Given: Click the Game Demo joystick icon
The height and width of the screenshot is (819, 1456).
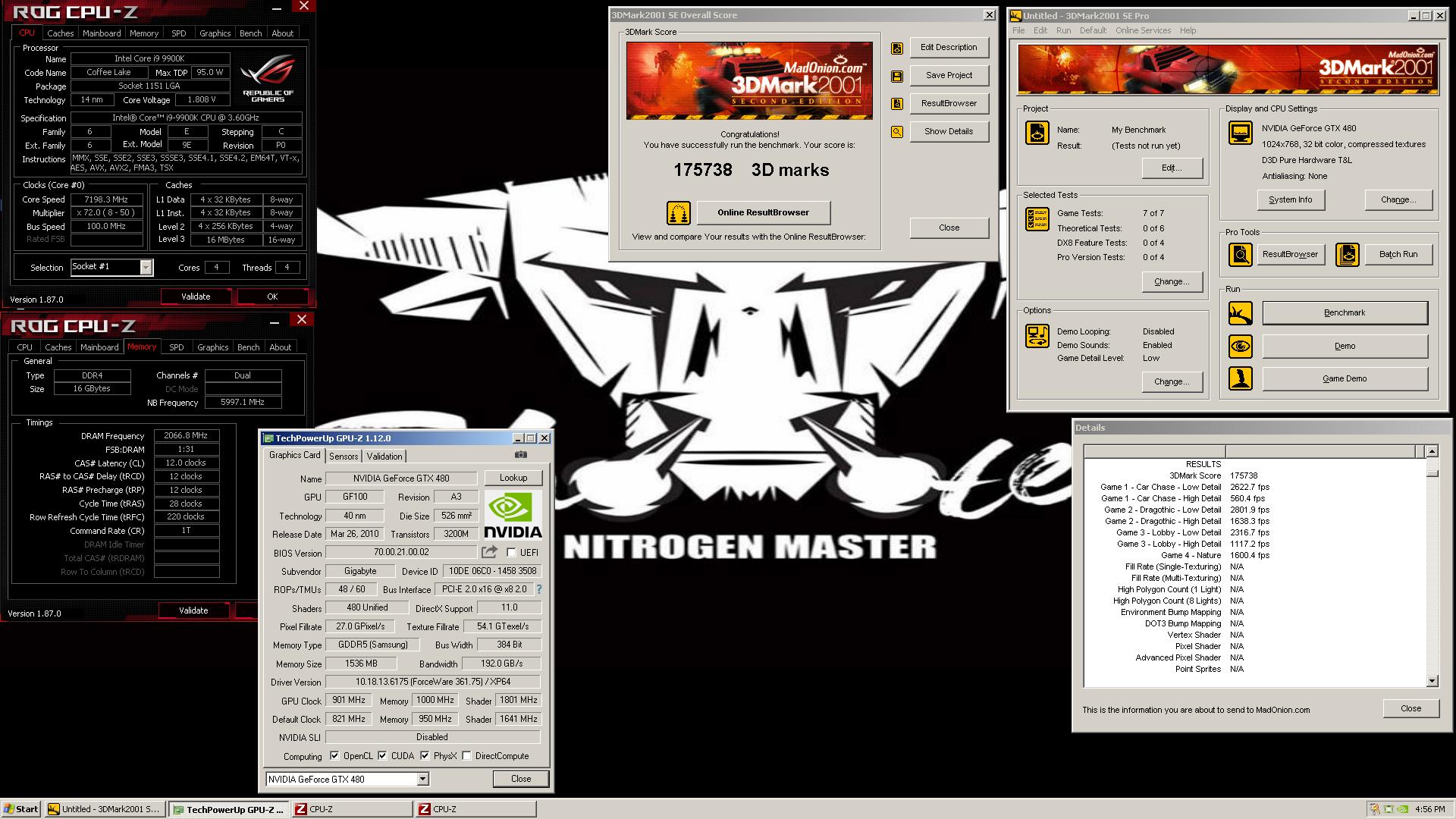Looking at the screenshot, I should [1240, 378].
